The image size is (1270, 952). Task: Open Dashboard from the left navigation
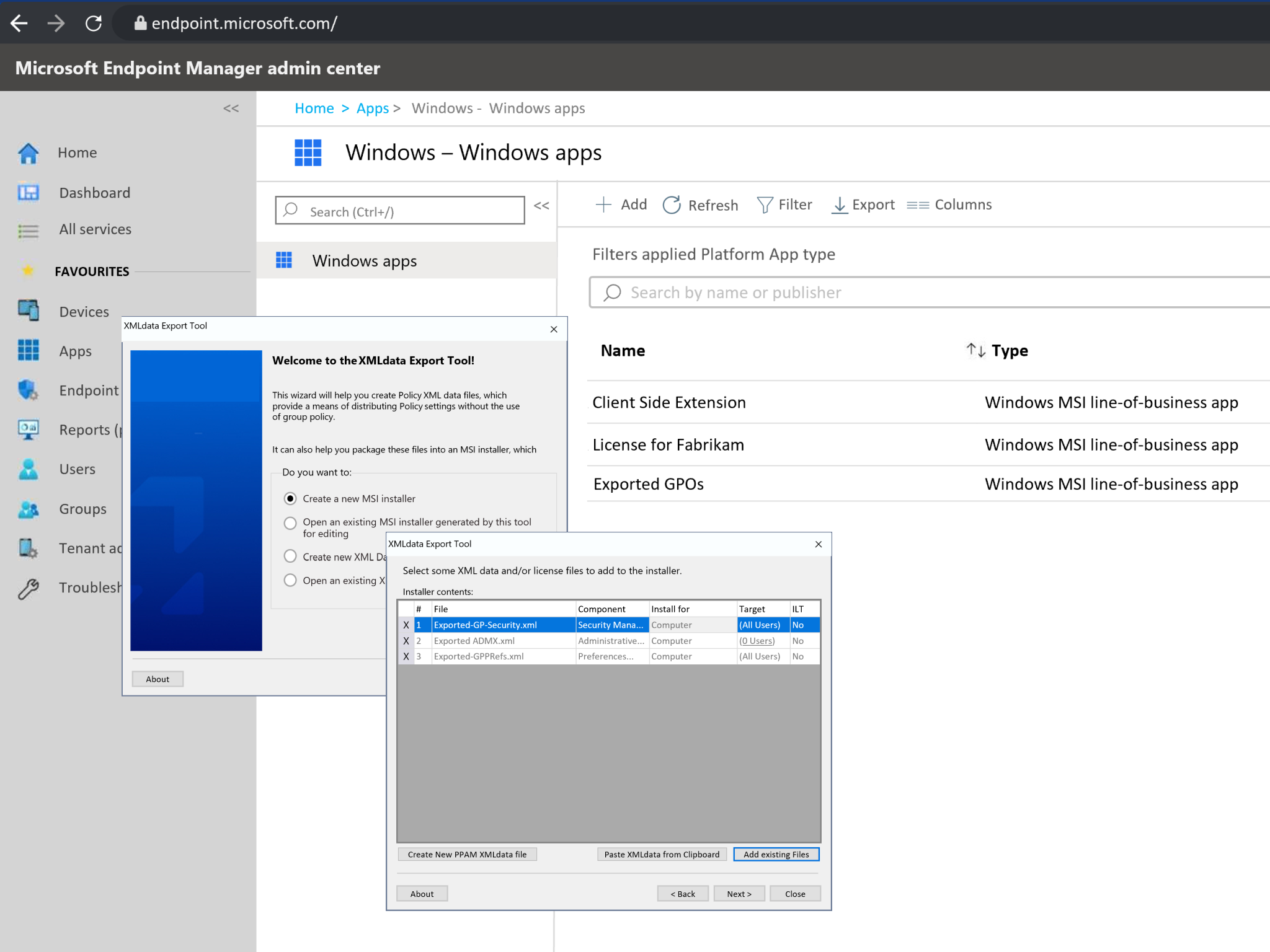point(94,193)
